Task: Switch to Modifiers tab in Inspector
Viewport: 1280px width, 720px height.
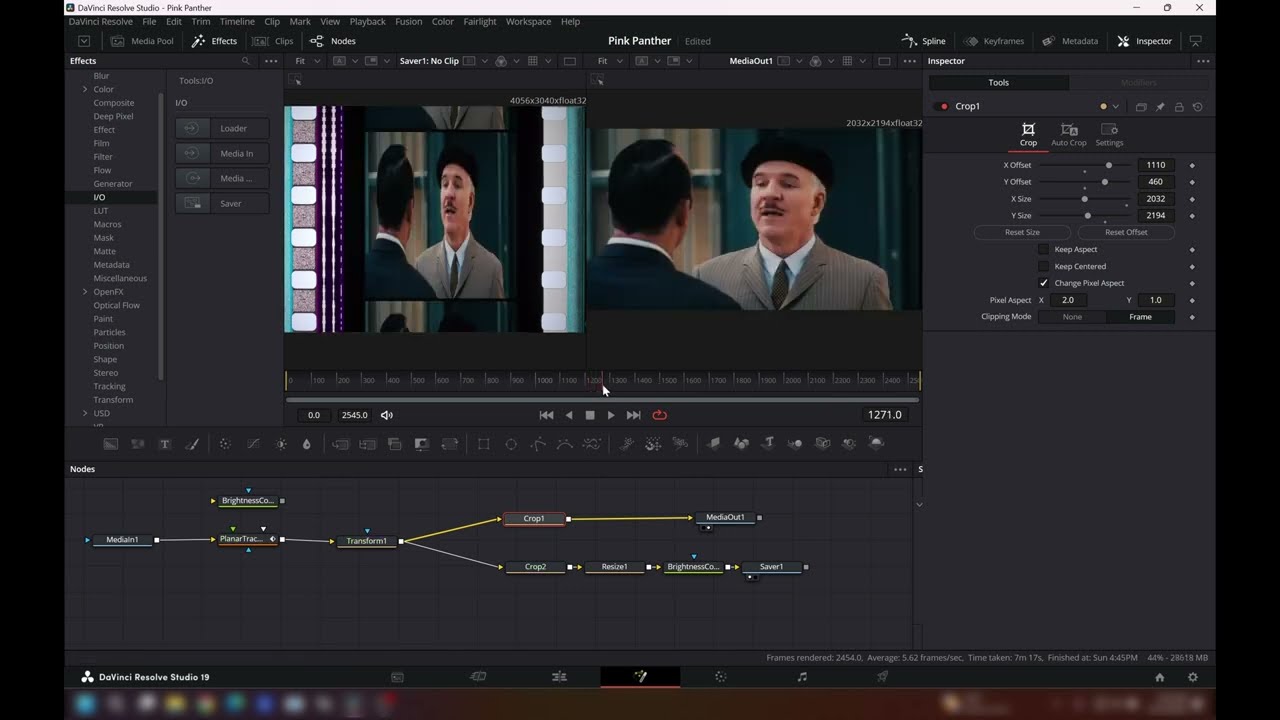Action: click(1138, 83)
